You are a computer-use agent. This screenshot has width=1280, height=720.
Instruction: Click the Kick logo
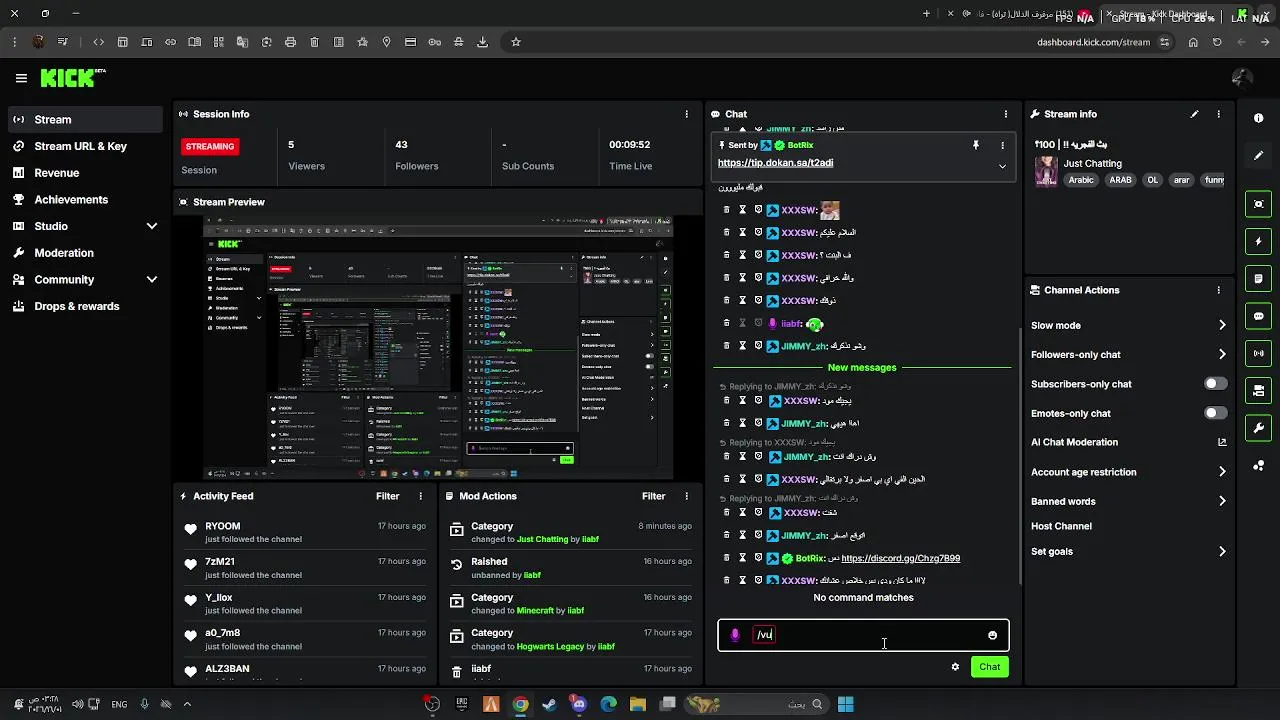click(x=72, y=78)
